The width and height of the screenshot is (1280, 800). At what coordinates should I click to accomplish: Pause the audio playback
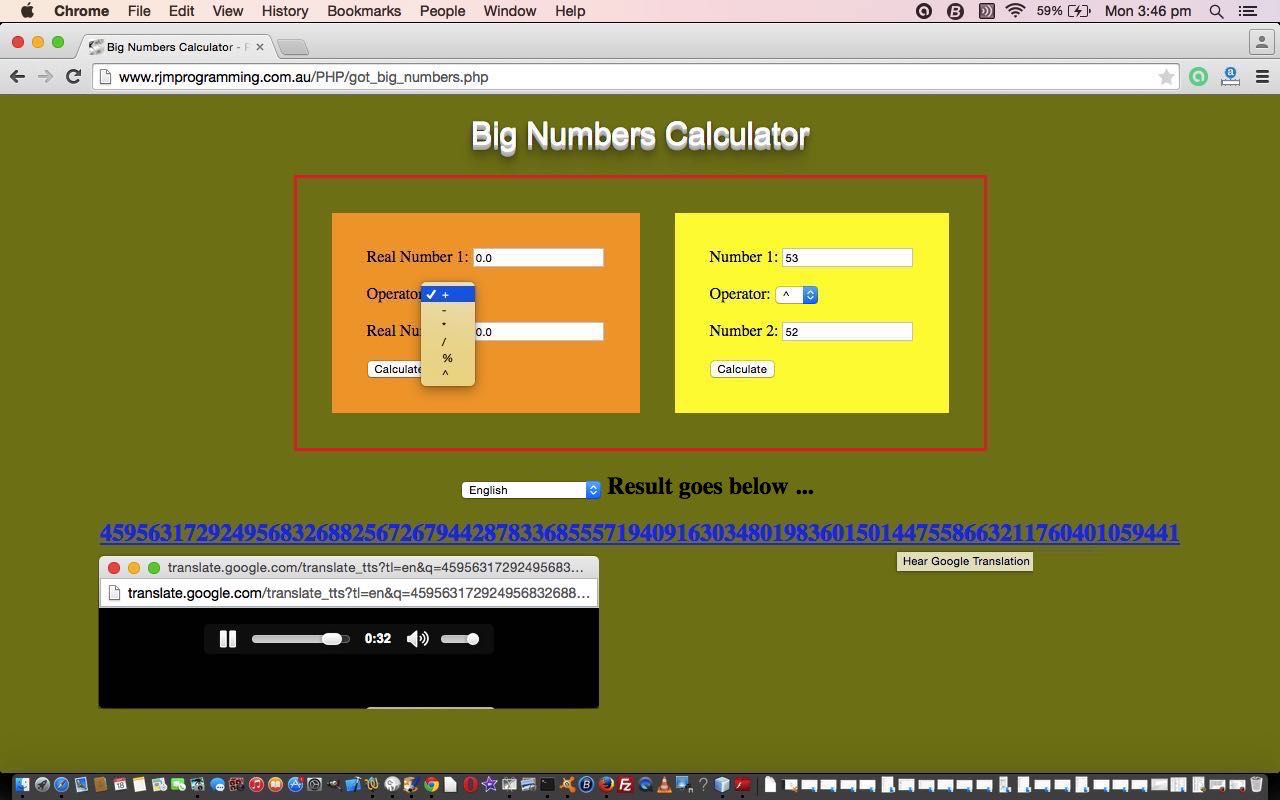(227, 639)
